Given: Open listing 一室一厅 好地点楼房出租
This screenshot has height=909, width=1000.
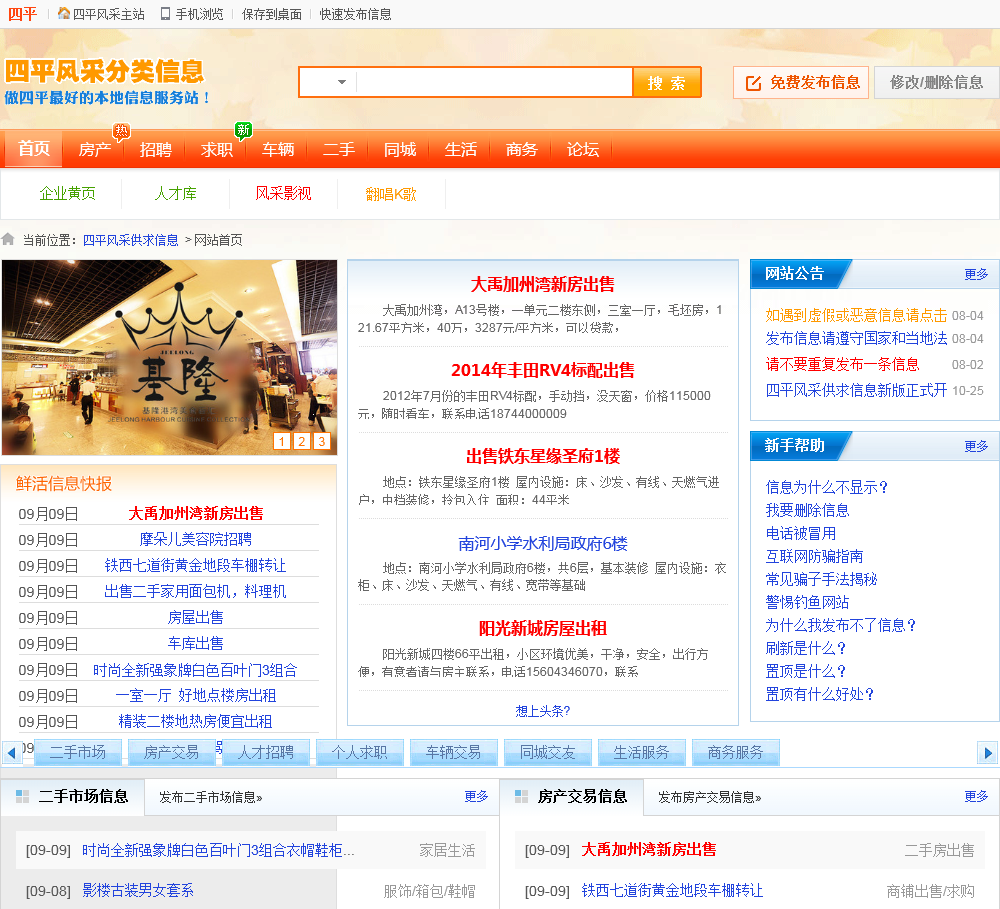Looking at the screenshot, I should pos(196,695).
